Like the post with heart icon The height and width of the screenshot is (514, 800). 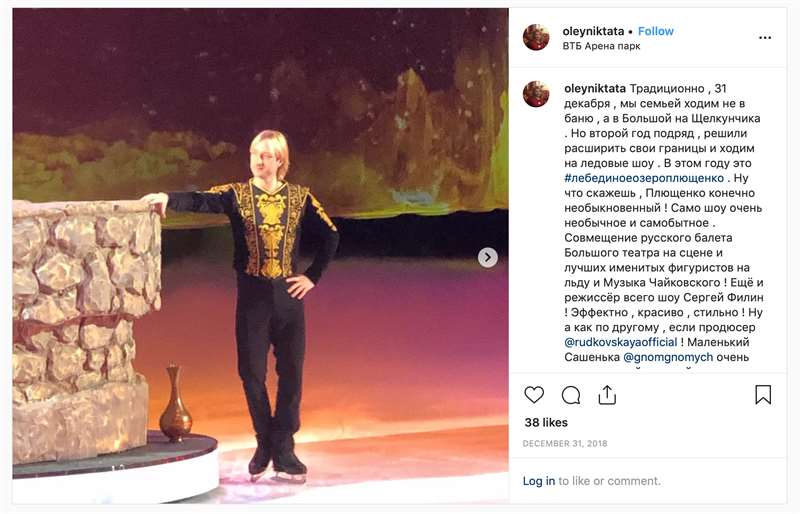(x=534, y=395)
